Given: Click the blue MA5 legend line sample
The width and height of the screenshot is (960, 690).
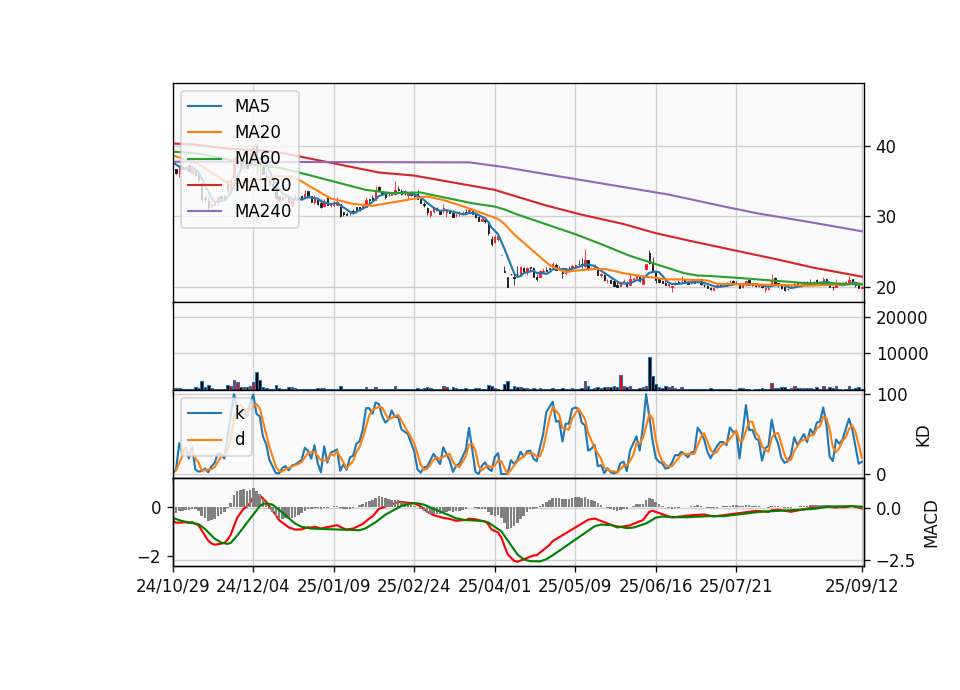Looking at the screenshot, I should 204,106.
